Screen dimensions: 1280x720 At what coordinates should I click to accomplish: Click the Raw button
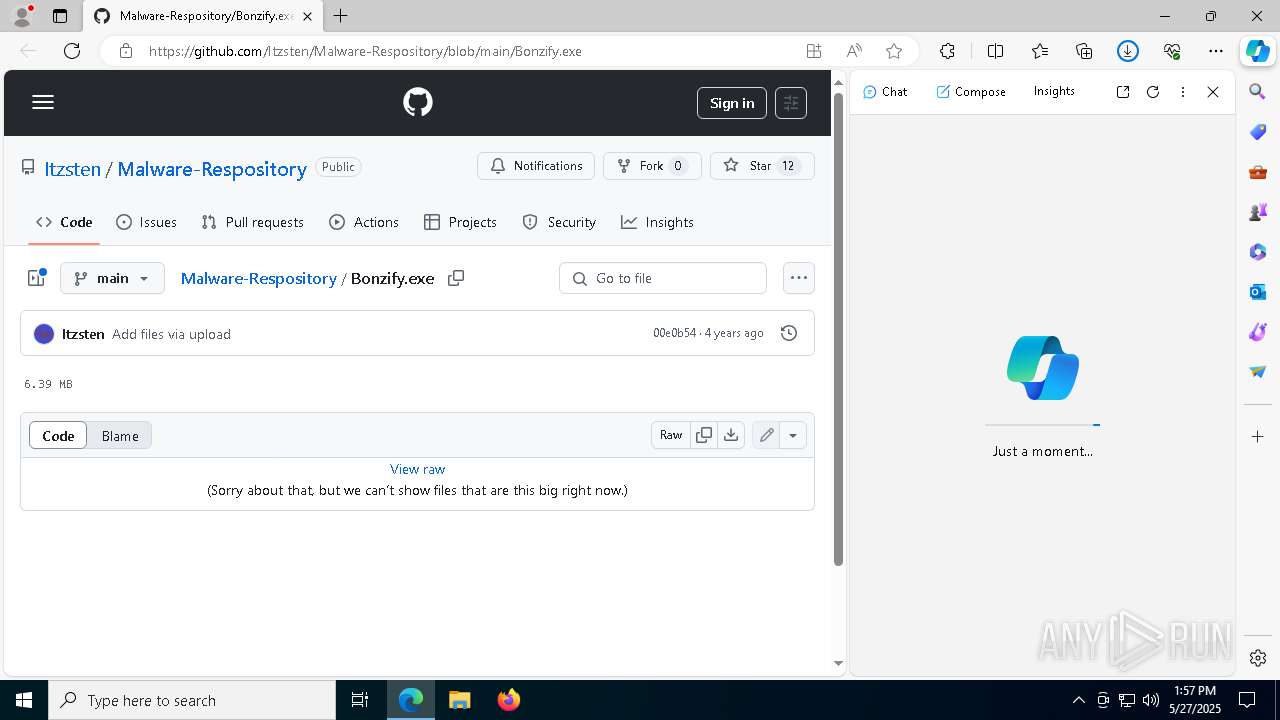pyautogui.click(x=671, y=435)
